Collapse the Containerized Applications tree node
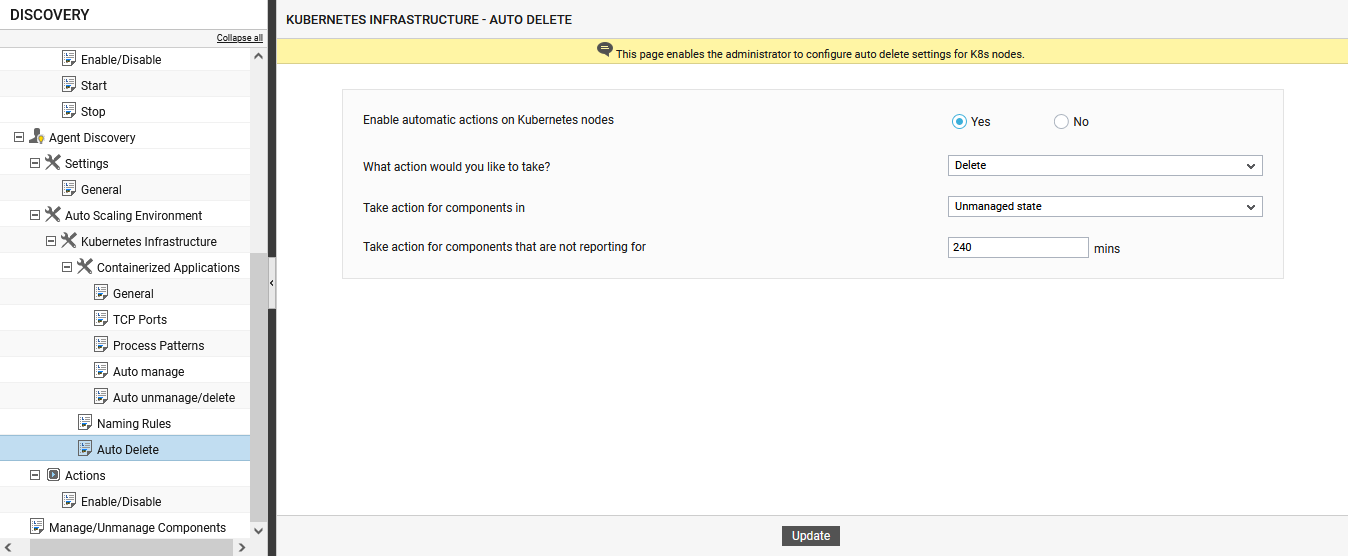The width and height of the screenshot is (1348, 556). tap(67, 267)
